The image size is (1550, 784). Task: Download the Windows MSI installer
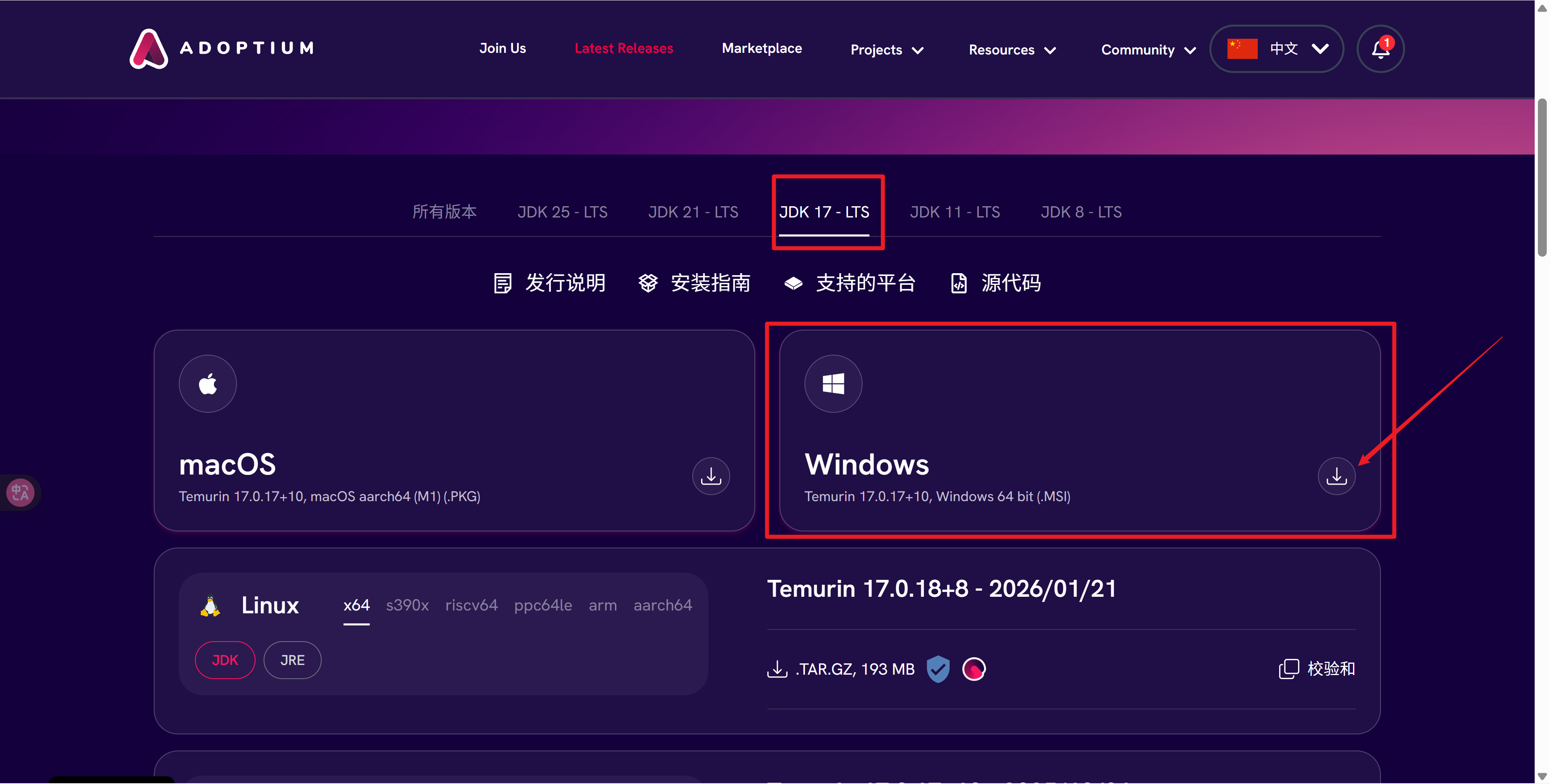click(1336, 476)
